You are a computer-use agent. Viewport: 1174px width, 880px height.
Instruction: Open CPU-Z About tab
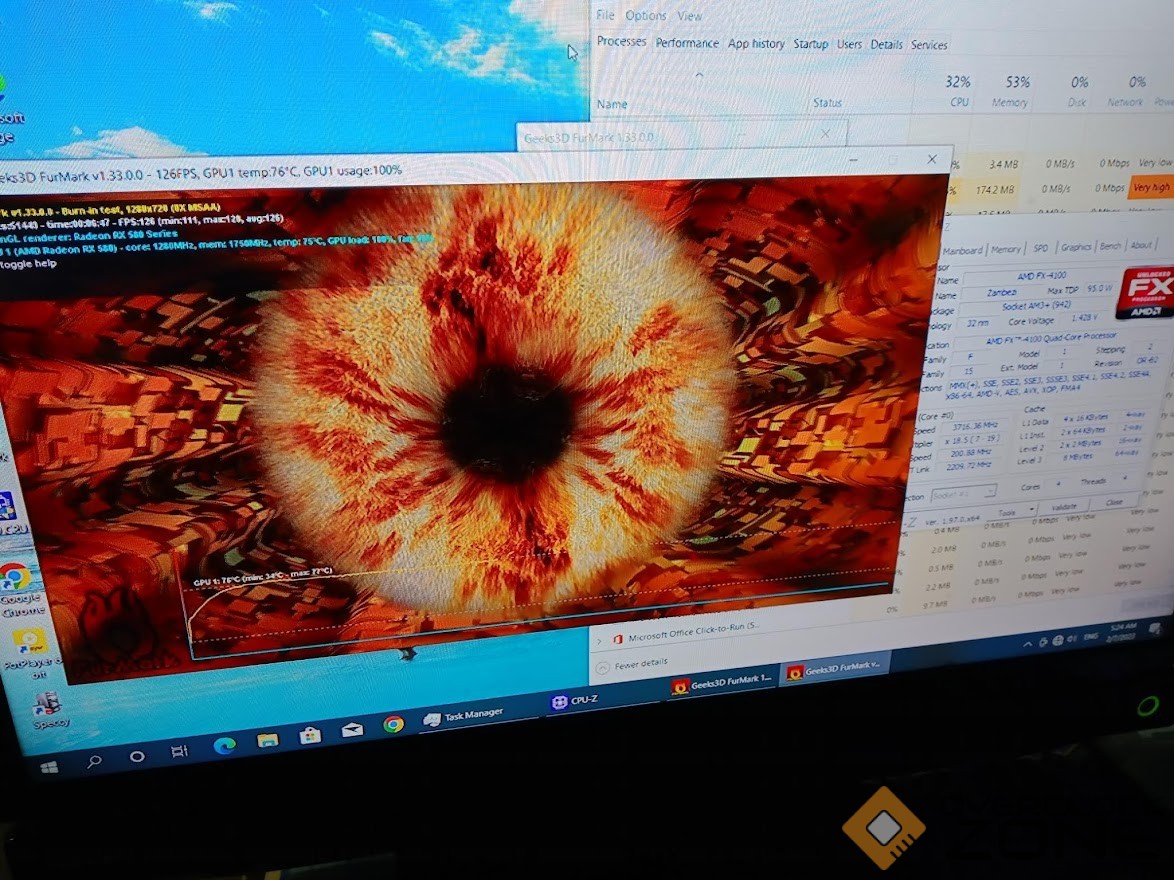point(1141,245)
